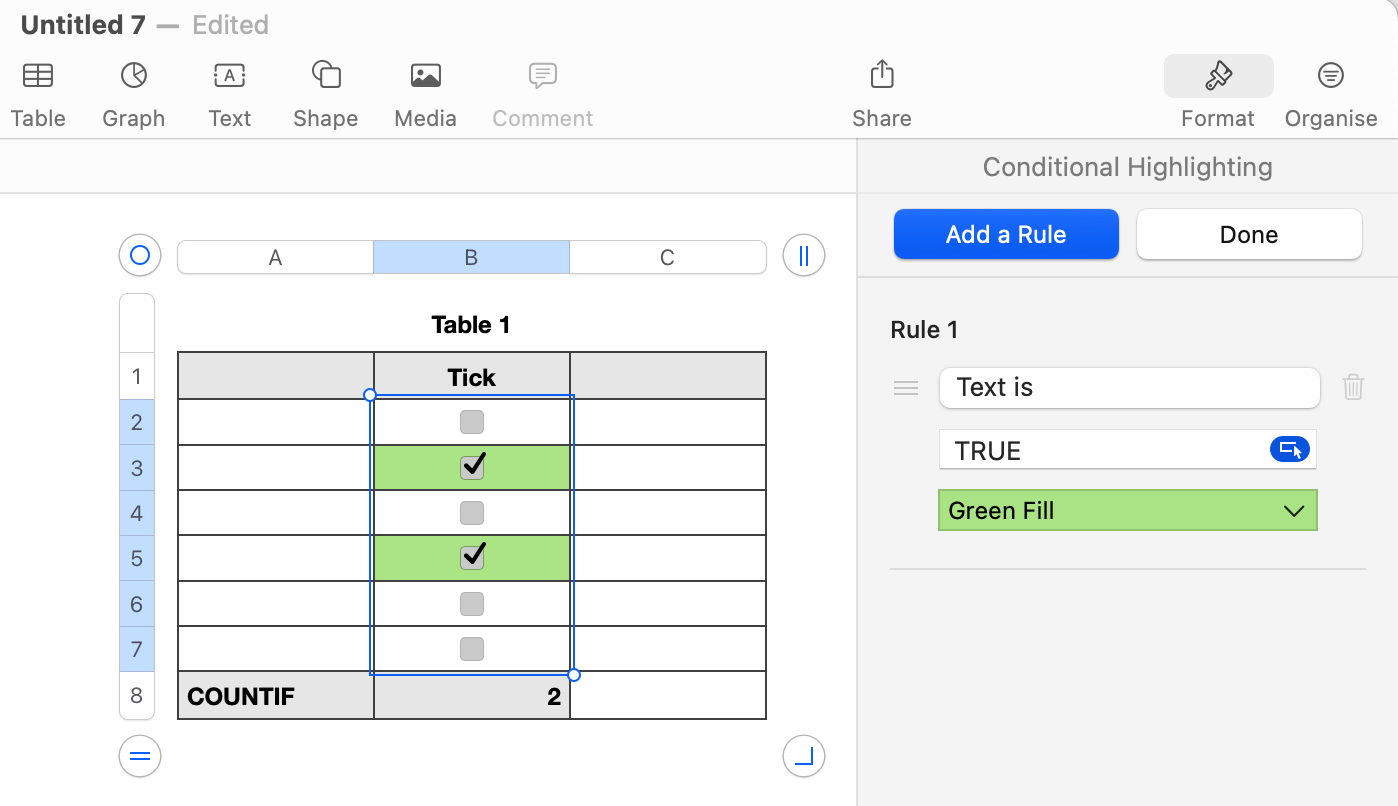Open the Media insert menu
This screenshot has height=806, width=1398.
pyautogui.click(x=425, y=76)
